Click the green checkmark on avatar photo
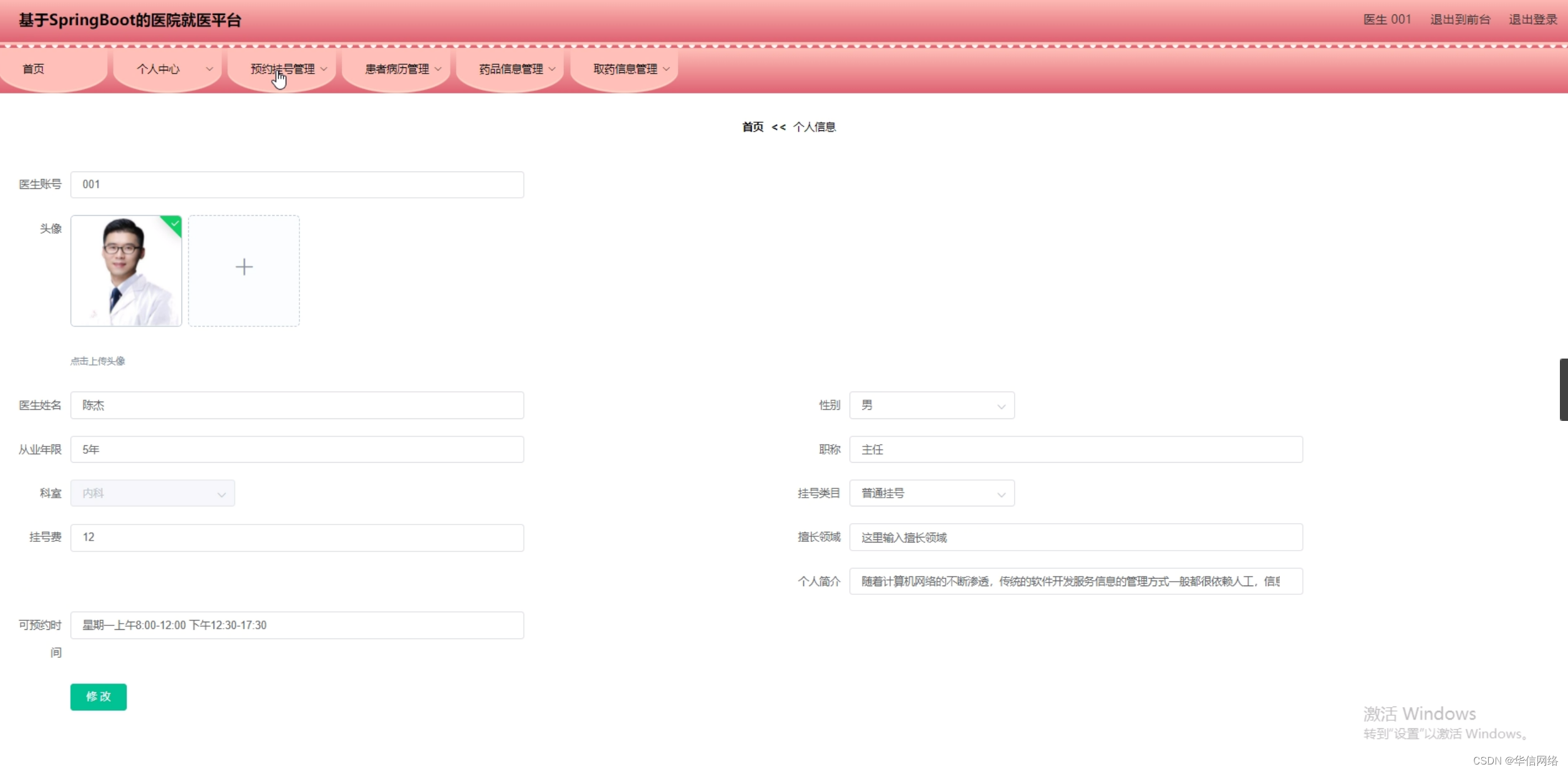The image size is (1568, 772). [175, 223]
